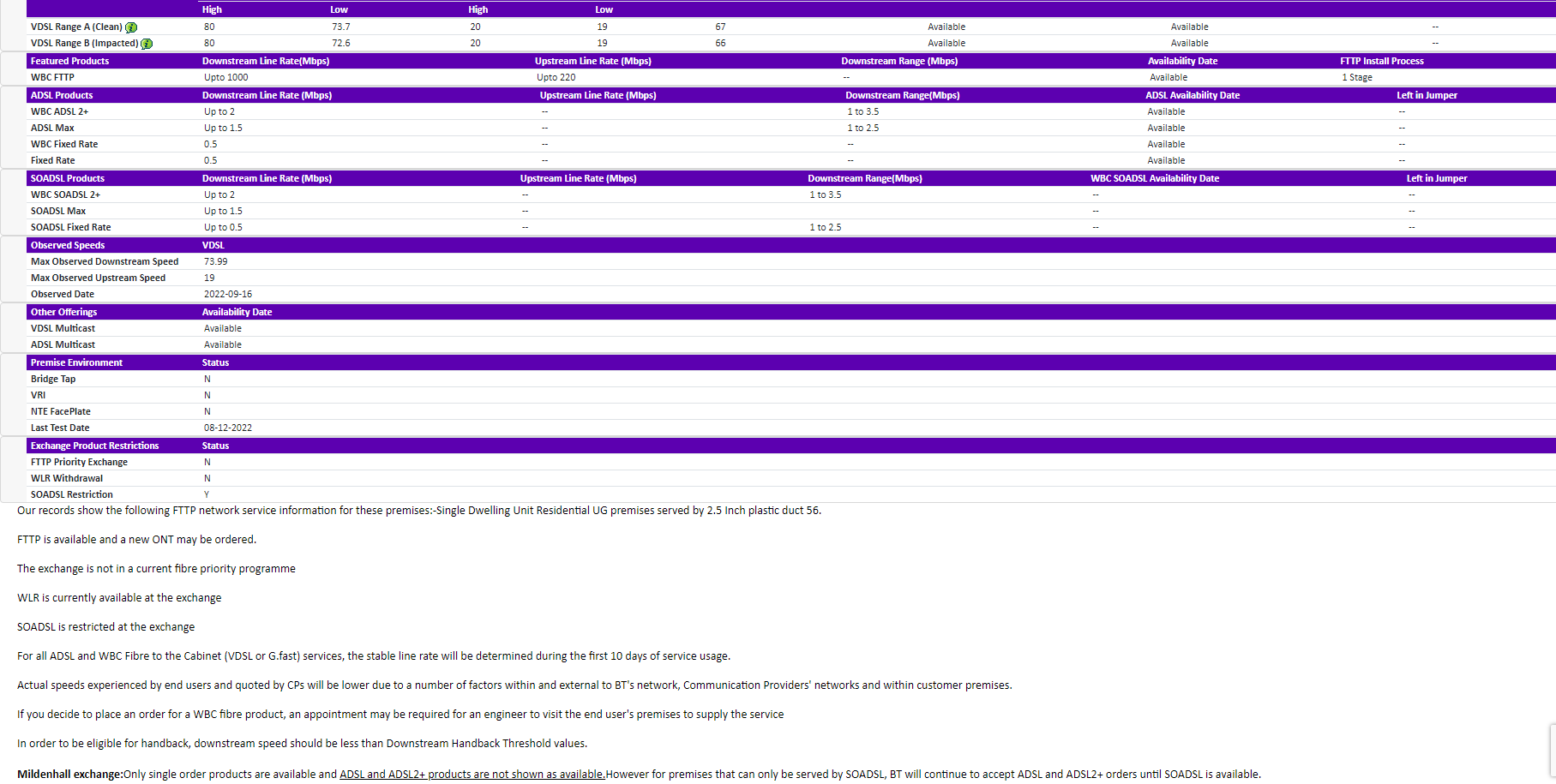Image resolution: width=1556 pixels, height=784 pixels.
Task: Select the Premise Environment header
Action: point(76,362)
